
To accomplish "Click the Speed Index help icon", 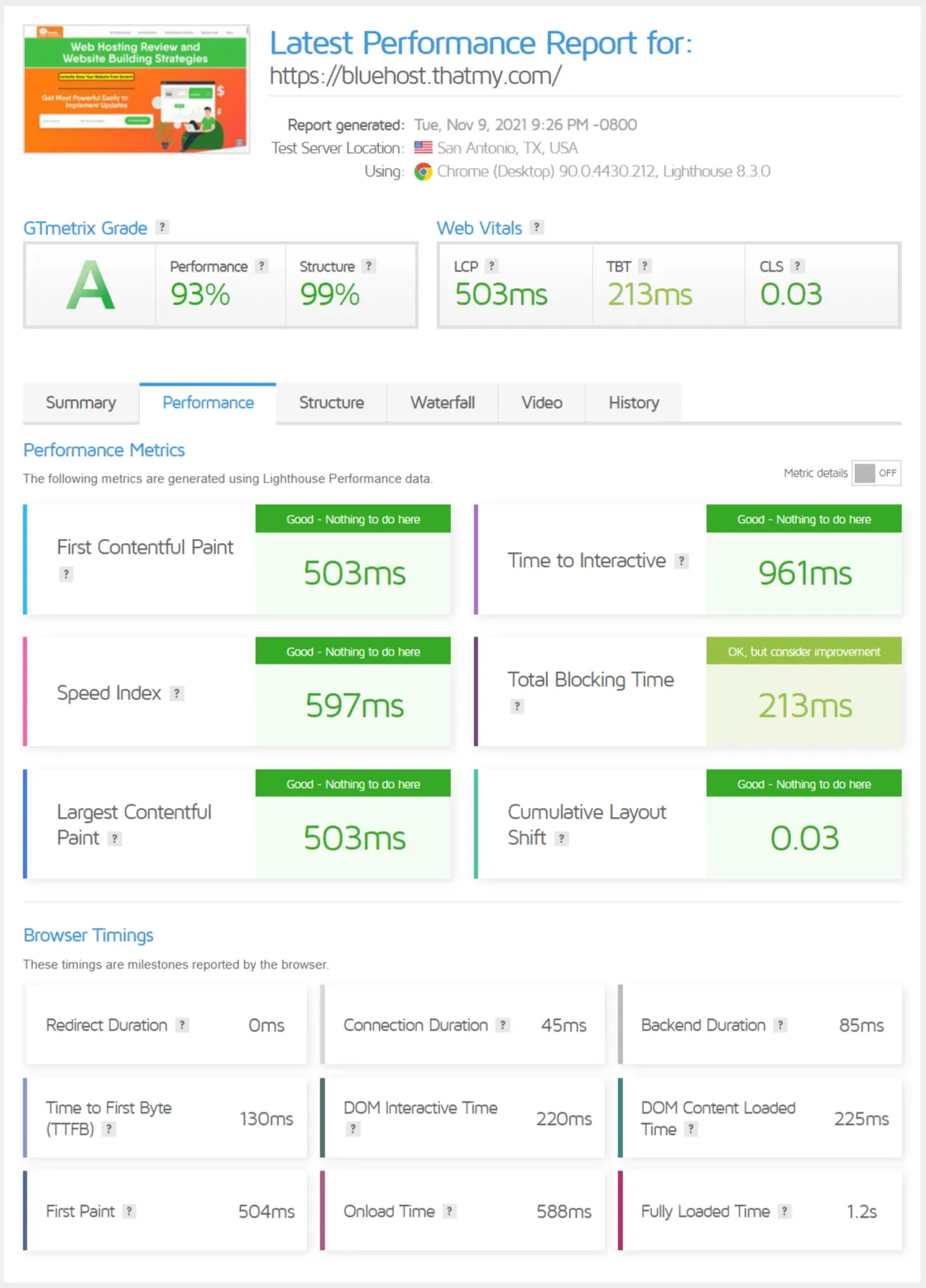I will coord(175,694).
